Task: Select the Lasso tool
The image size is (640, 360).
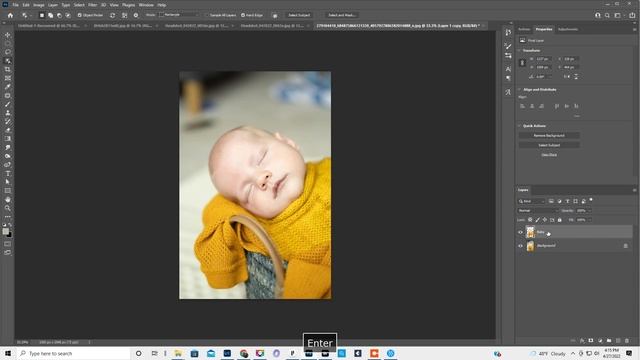Action: [8, 52]
